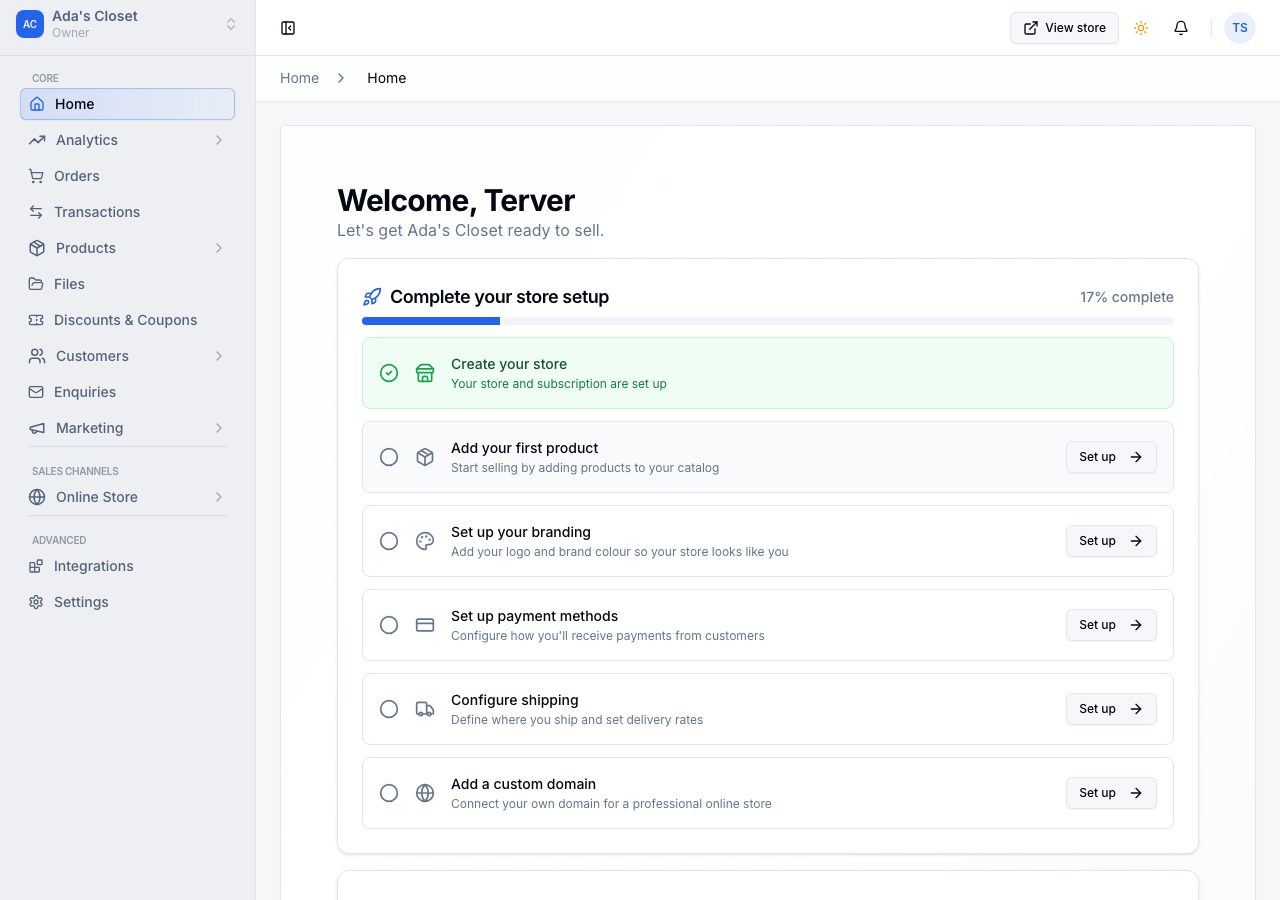Toggle the sidebar collapse icon
This screenshot has height=900, width=1280.
pyautogui.click(x=288, y=28)
